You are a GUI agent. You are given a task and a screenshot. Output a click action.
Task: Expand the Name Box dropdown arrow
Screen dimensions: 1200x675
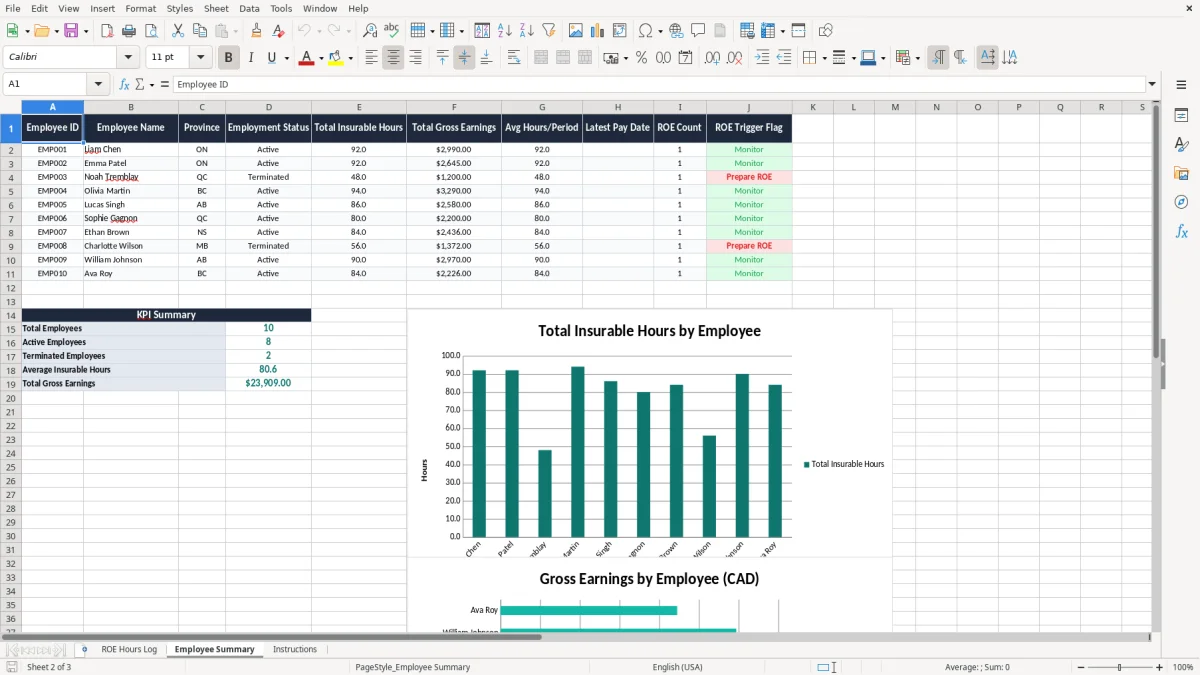(x=98, y=84)
